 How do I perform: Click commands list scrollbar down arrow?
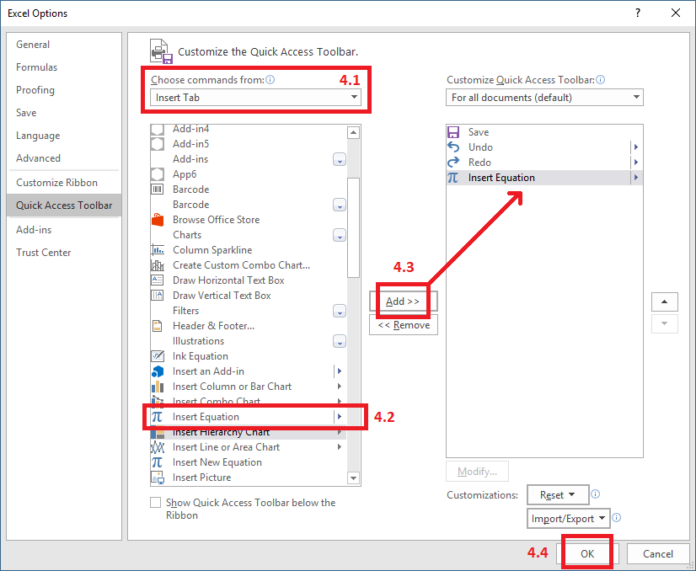point(353,478)
